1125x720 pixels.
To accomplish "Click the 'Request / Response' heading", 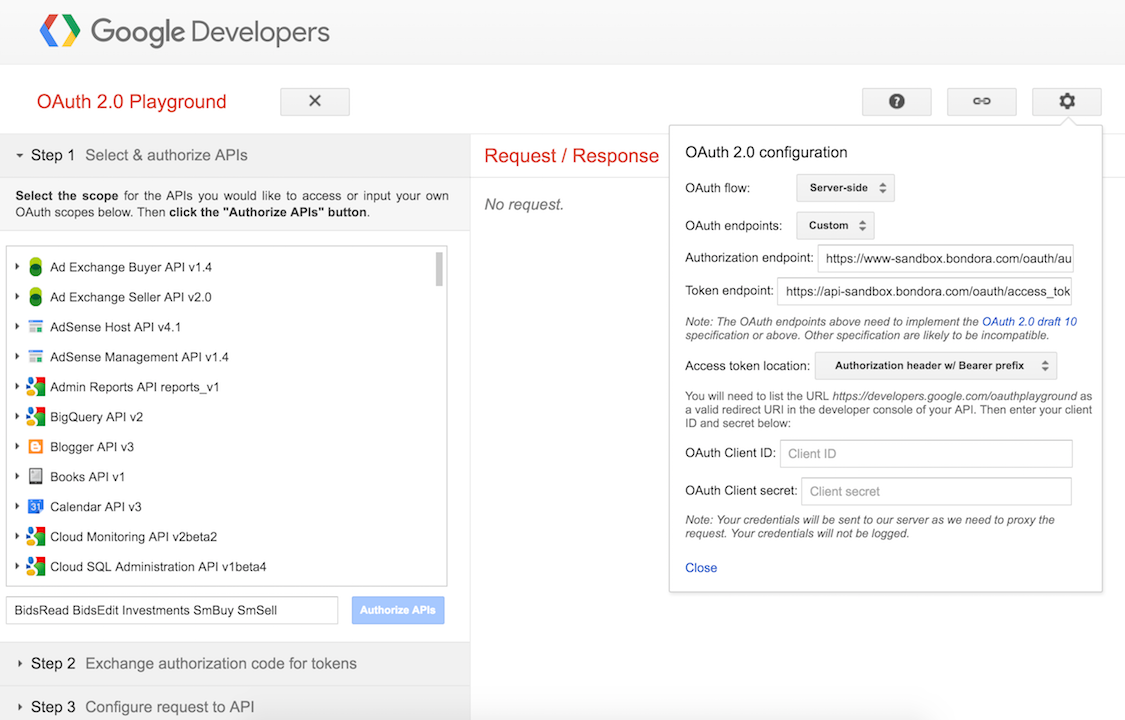I will (572, 156).
